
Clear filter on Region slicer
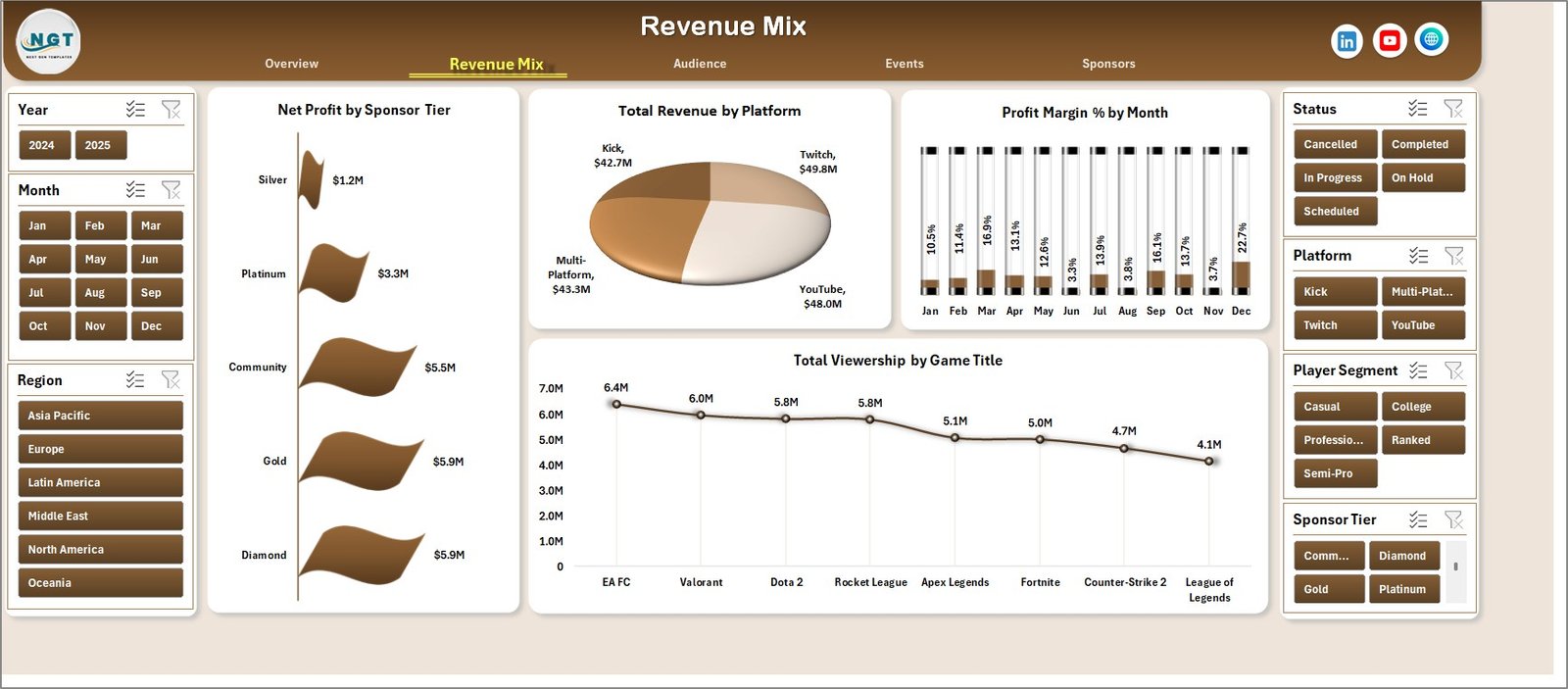tap(171, 380)
